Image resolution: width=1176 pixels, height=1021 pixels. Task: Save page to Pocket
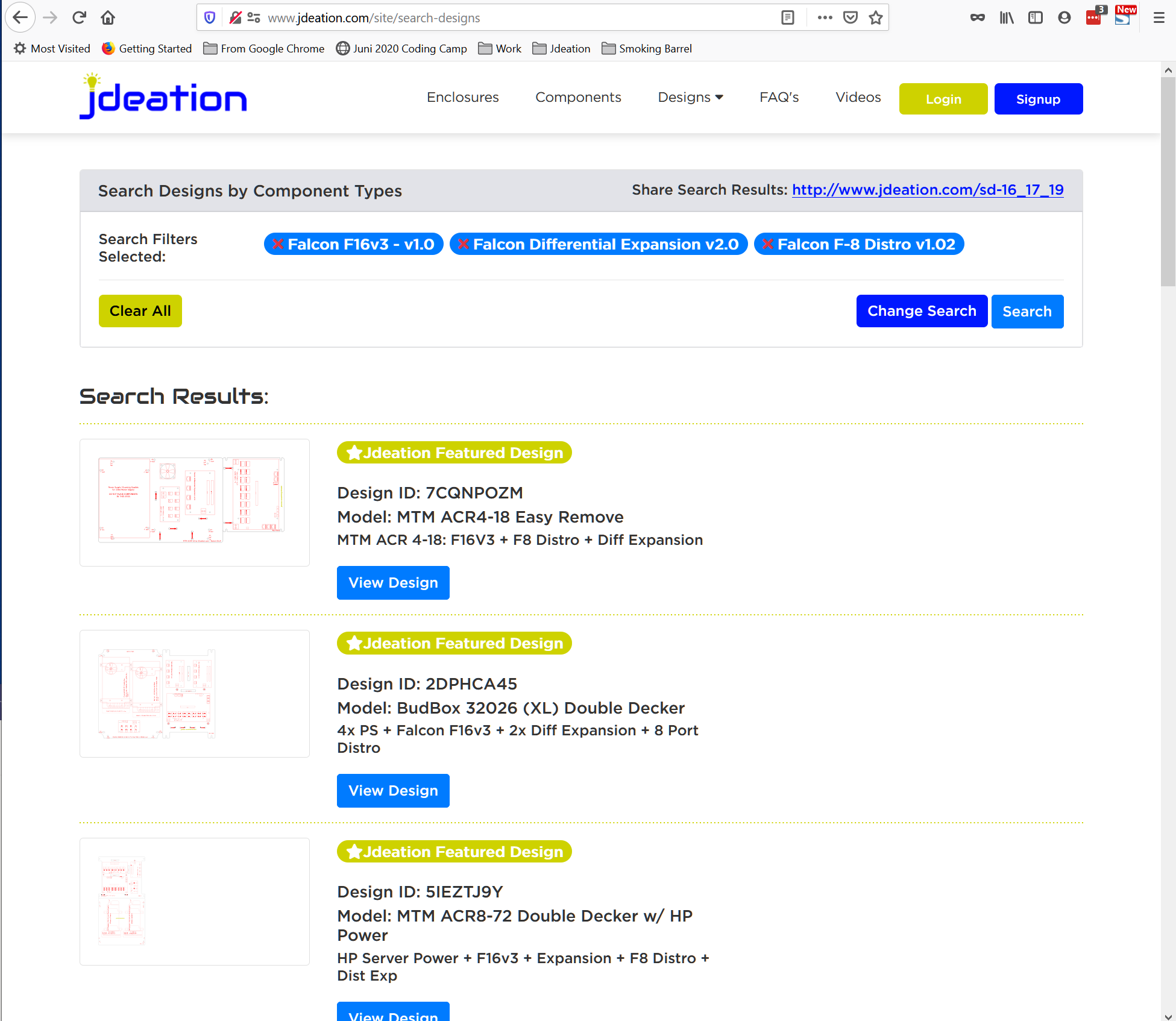point(850,17)
